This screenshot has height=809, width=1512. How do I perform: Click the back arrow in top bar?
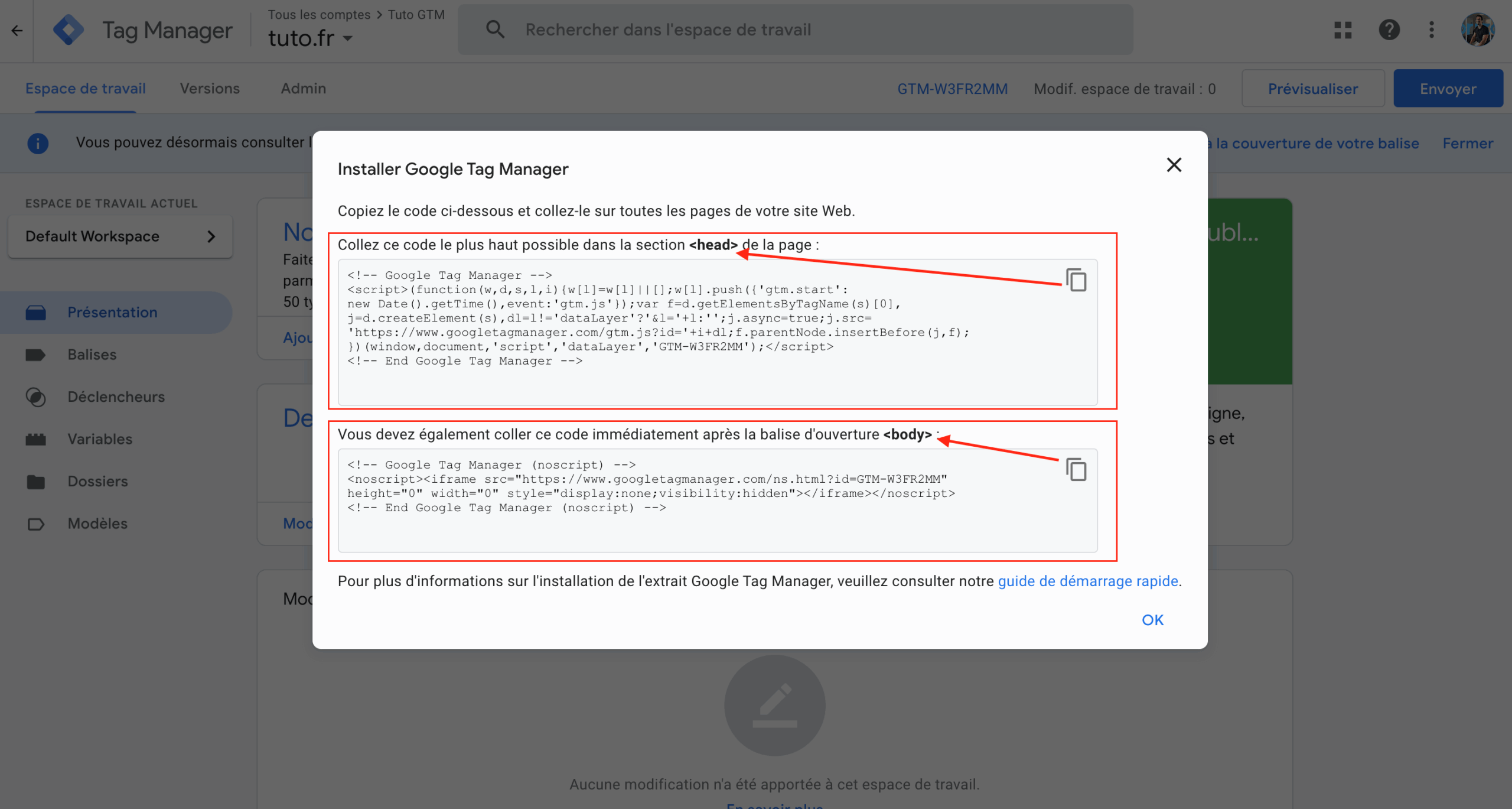coord(17,30)
